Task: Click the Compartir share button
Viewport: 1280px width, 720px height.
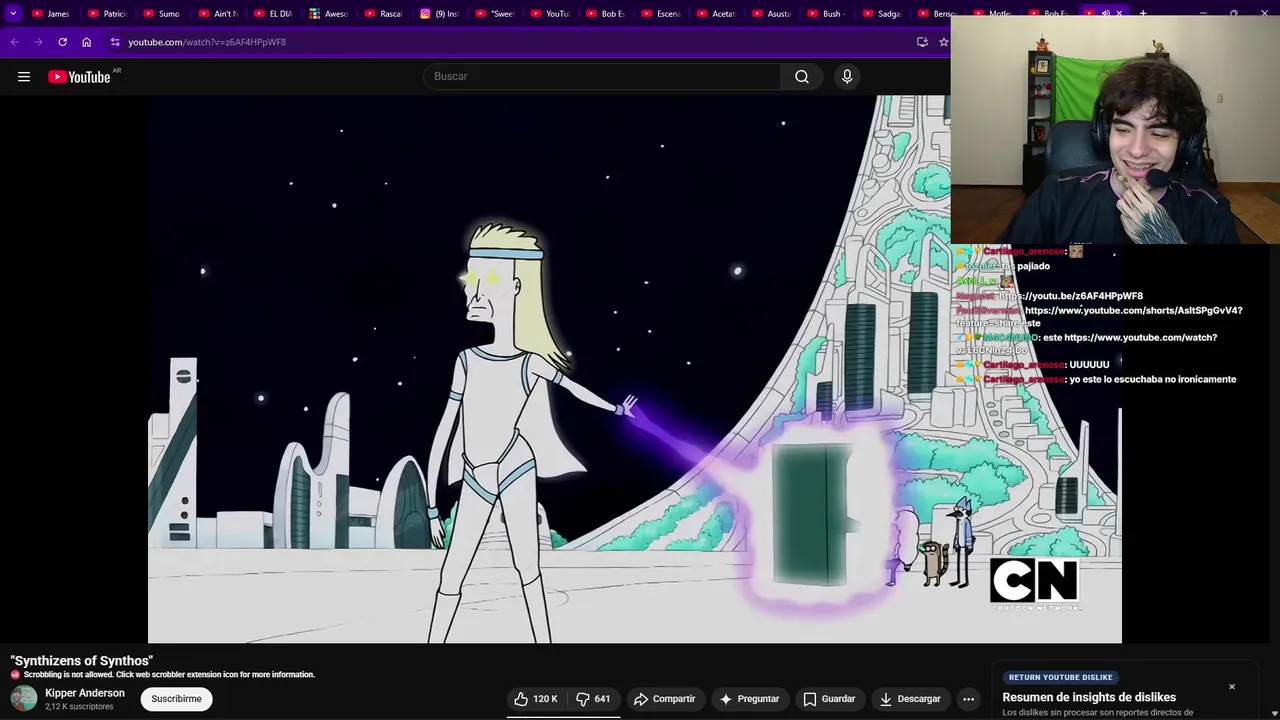Action: pos(664,699)
